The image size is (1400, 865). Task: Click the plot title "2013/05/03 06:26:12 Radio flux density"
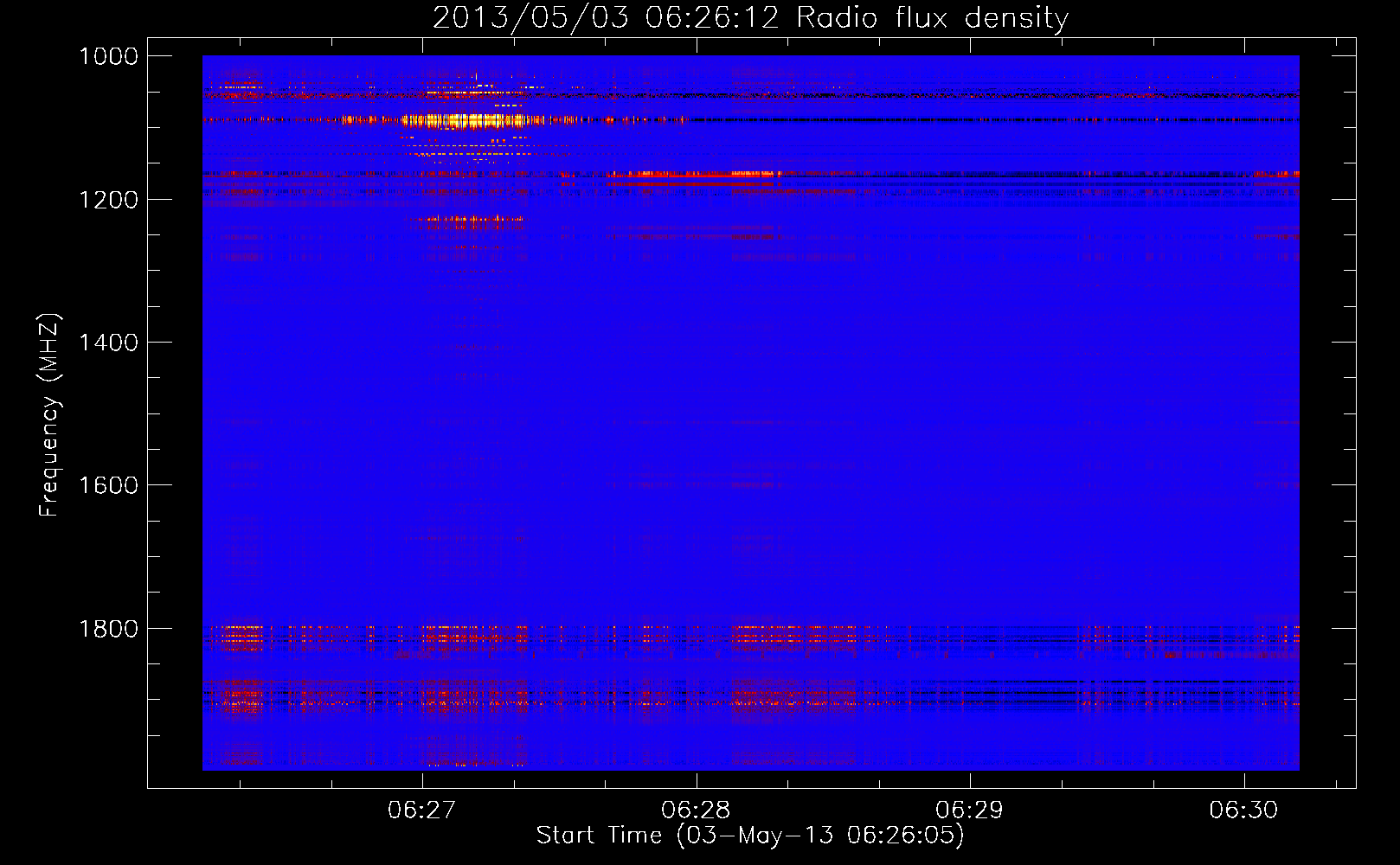coord(750,17)
